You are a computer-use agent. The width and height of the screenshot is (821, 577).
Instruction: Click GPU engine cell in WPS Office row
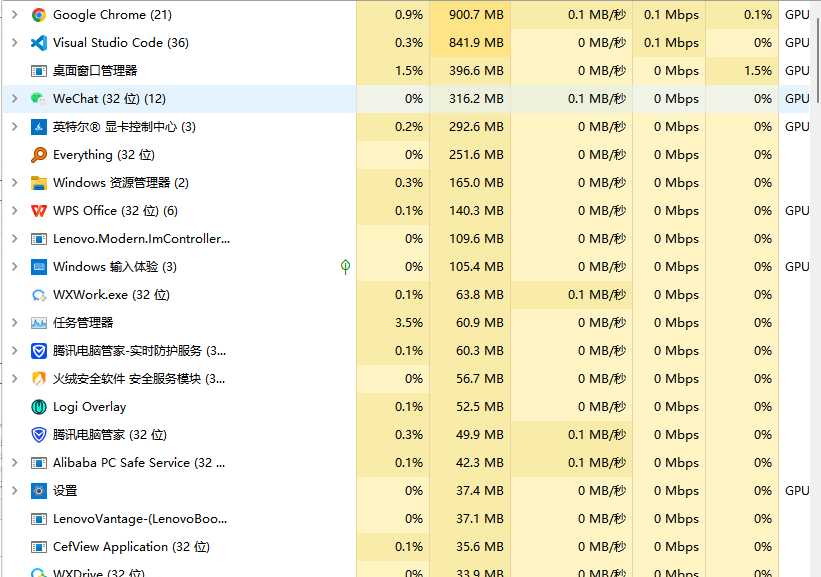pyautogui.click(x=796, y=210)
